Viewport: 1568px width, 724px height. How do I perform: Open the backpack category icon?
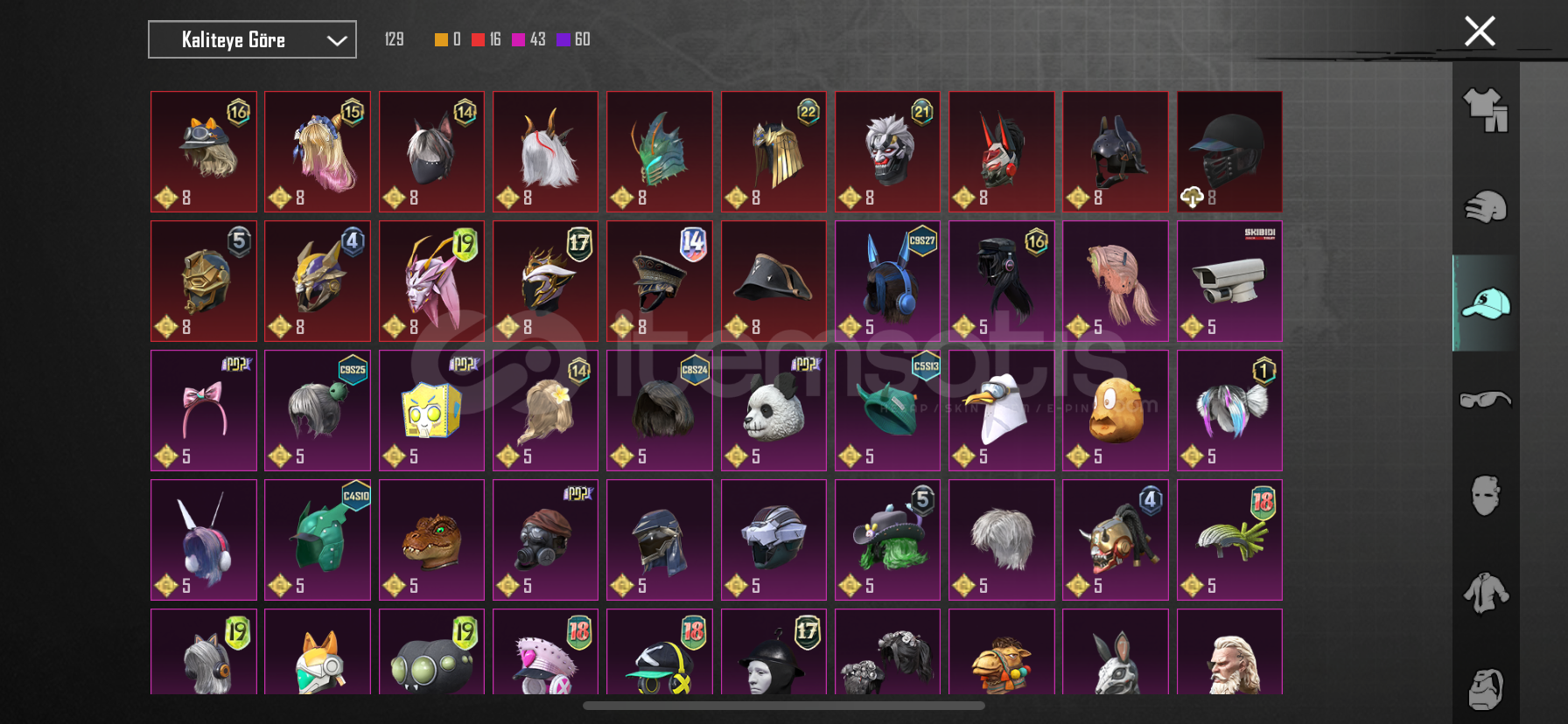click(x=1486, y=689)
